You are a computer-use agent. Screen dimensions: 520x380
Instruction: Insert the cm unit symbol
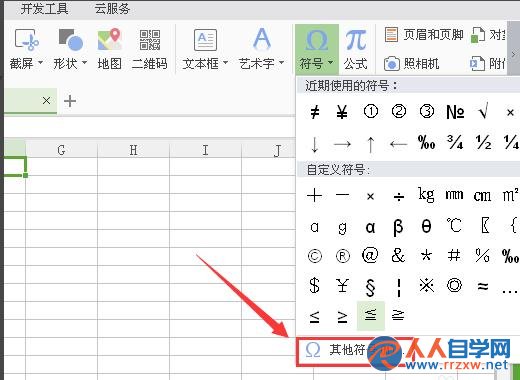click(x=482, y=196)
